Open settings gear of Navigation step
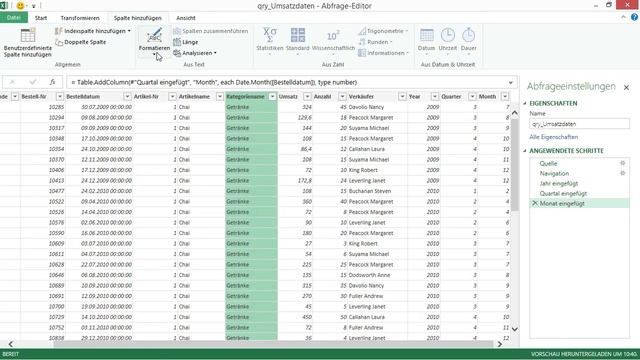Viewport: 640px width, 360px height. 622,173
